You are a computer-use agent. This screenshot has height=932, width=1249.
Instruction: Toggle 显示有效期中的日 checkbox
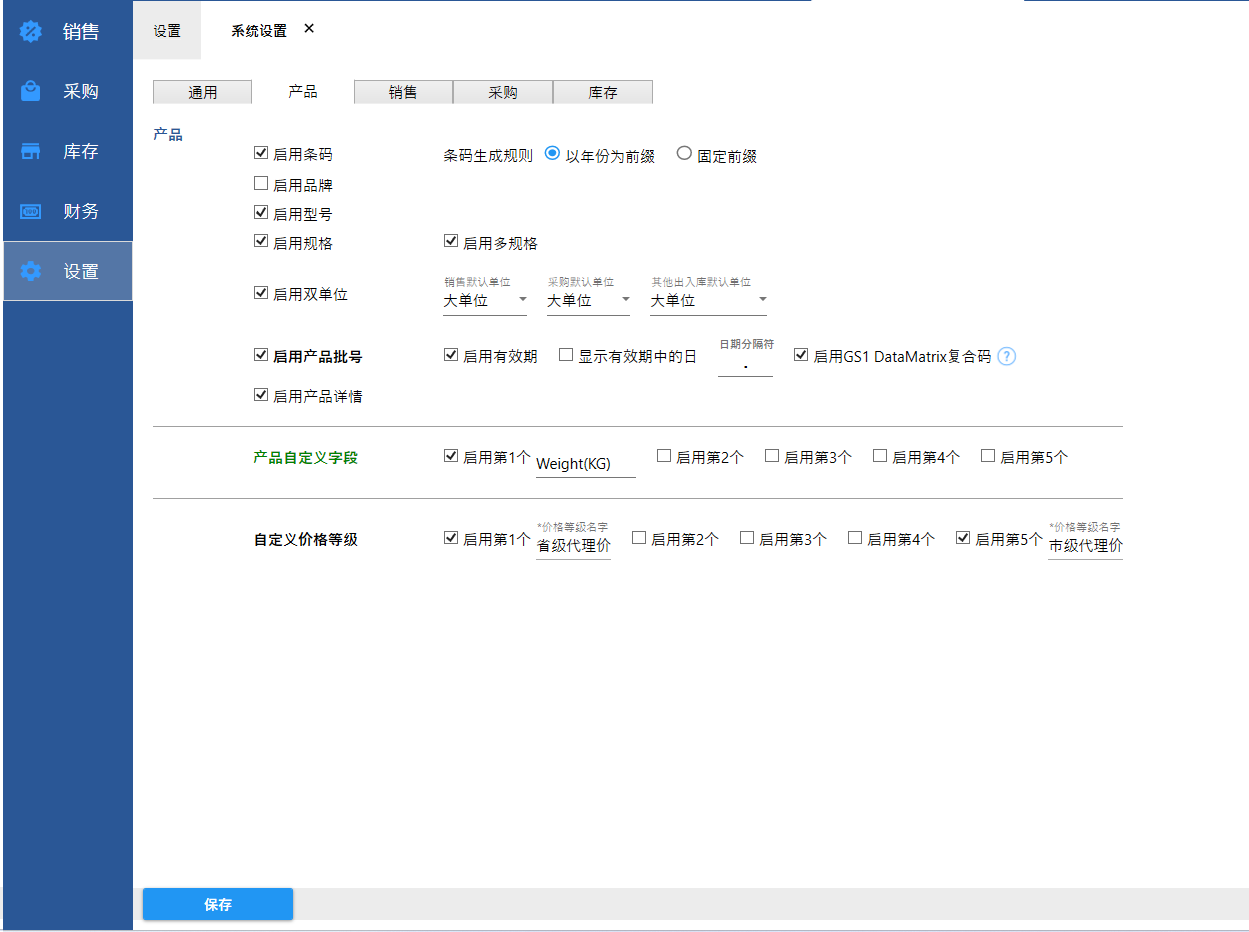pyautogui.click(x=566, y=355)
